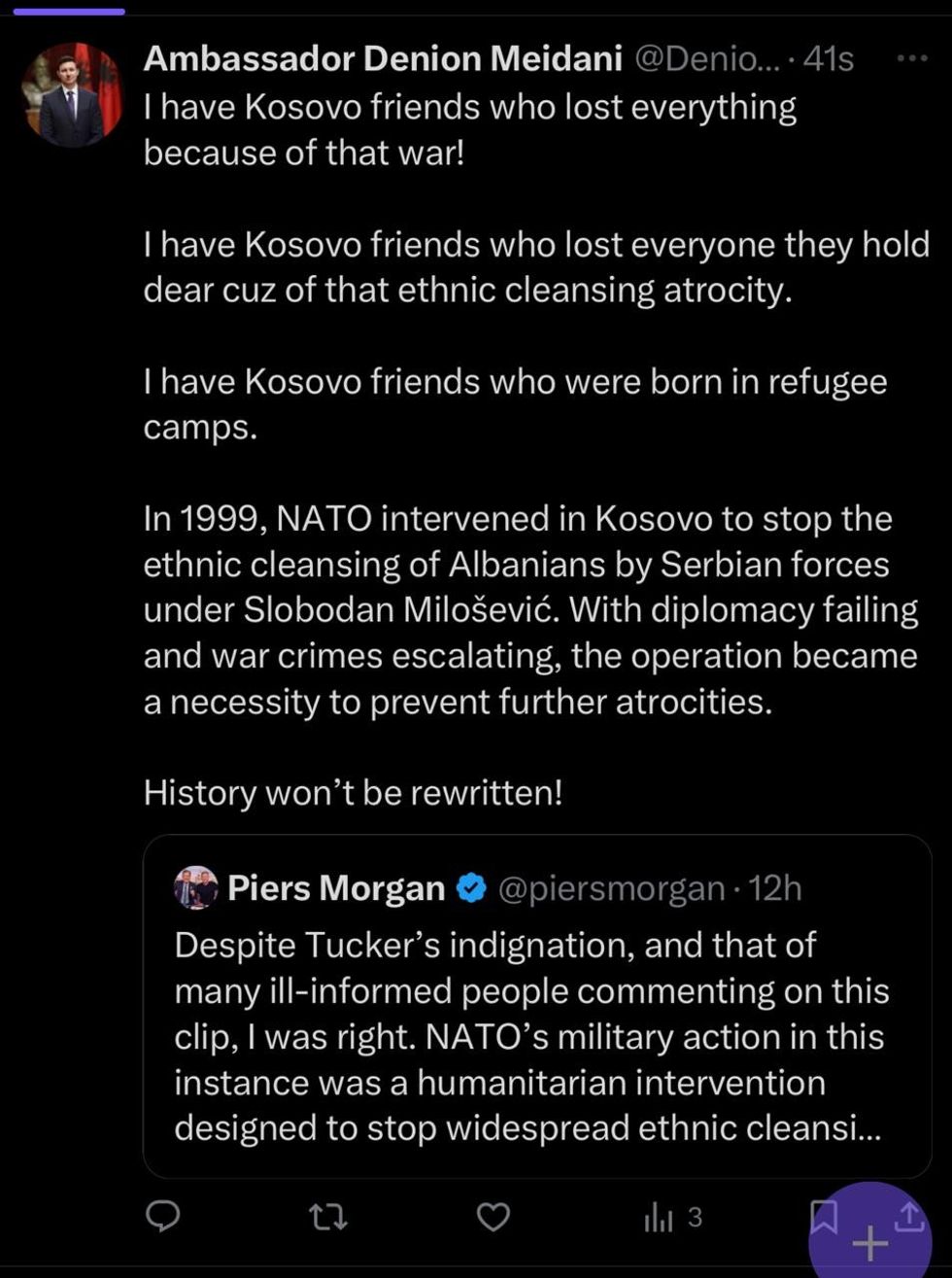This screenshot has height=1278, width=952.
Task: Like the tweet with the heart icon
Action: tap(493, 1216)
